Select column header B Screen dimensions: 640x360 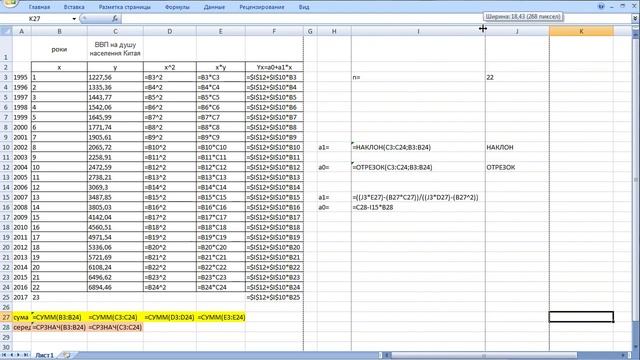59,31
